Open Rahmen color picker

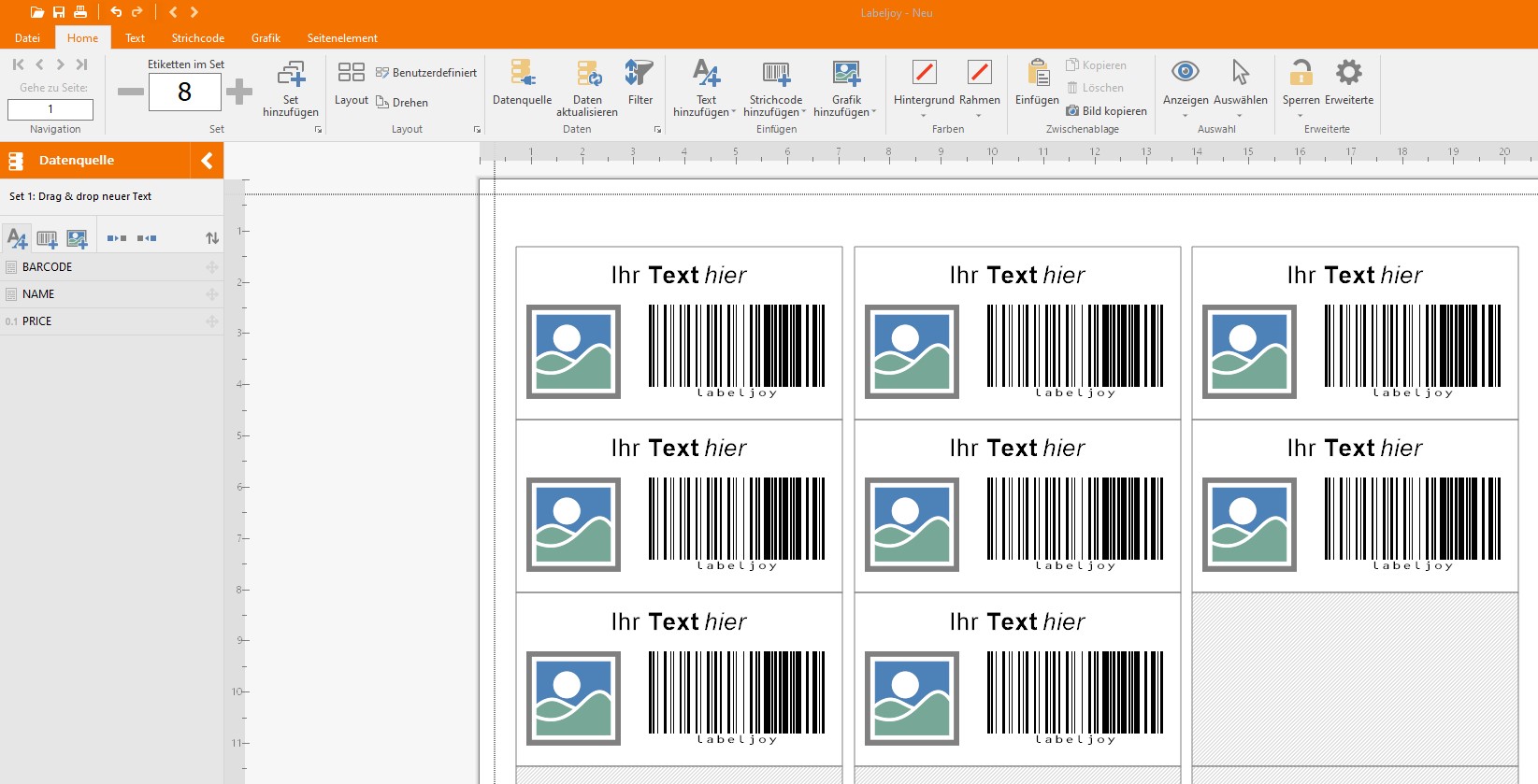[x=979, y=89]
